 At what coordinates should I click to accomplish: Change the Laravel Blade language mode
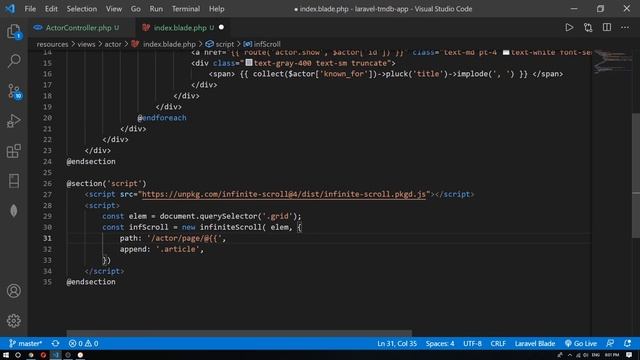pos(535,344)
